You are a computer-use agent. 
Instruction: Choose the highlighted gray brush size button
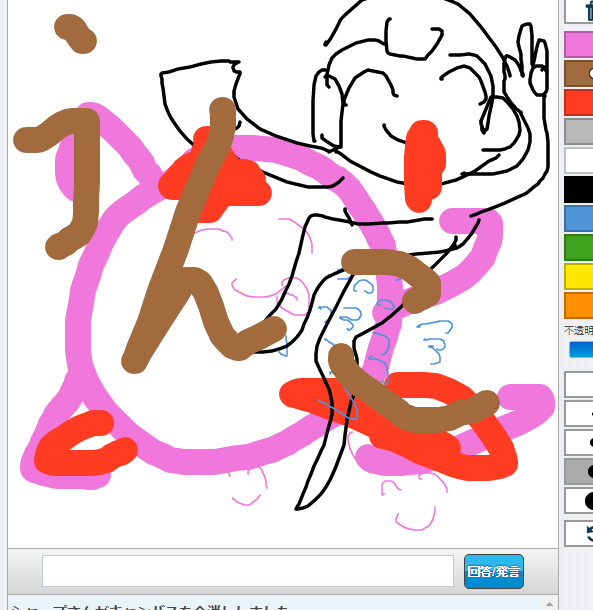(579, 472)
